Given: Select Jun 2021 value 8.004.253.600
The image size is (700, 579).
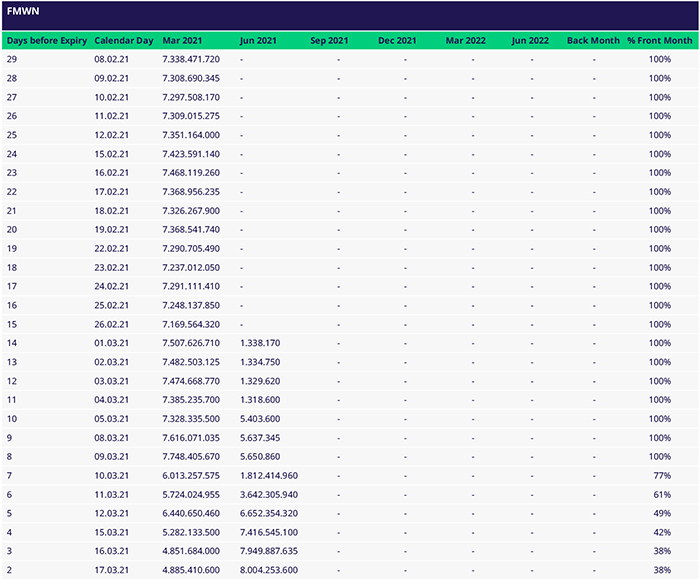Looking at the screenshot, I should click(269, 570).
